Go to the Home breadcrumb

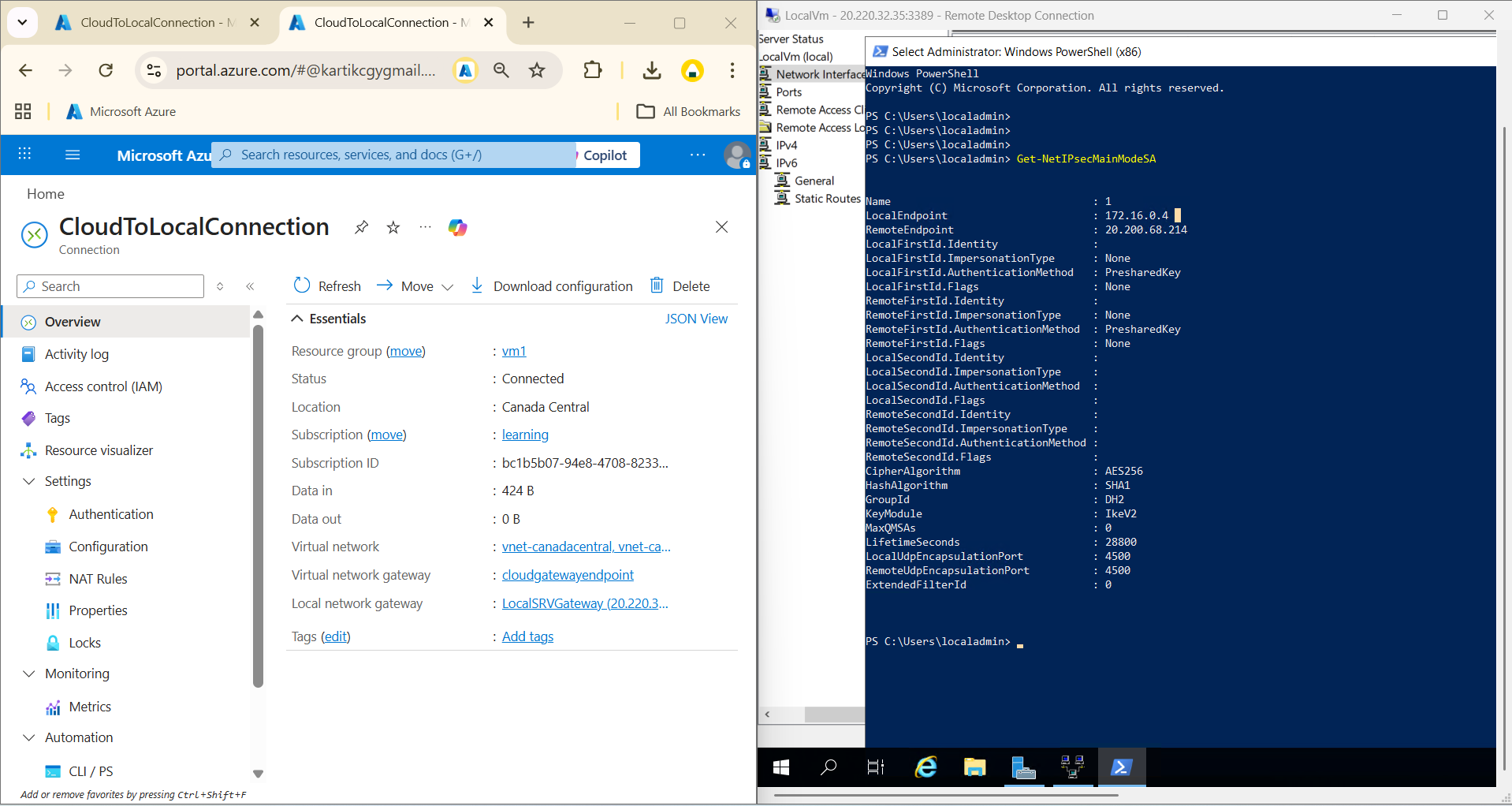tap(46, 194)
